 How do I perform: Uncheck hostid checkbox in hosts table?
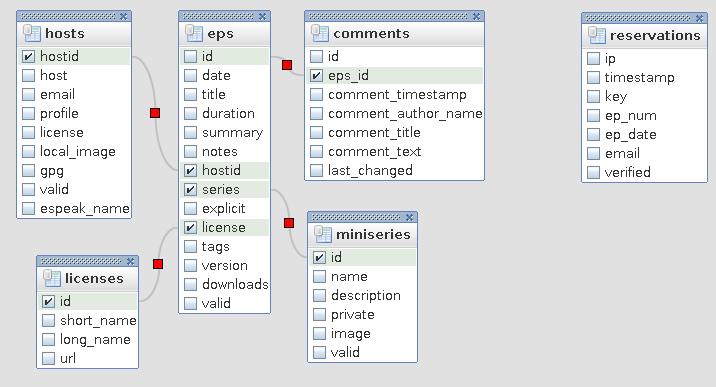28,57
